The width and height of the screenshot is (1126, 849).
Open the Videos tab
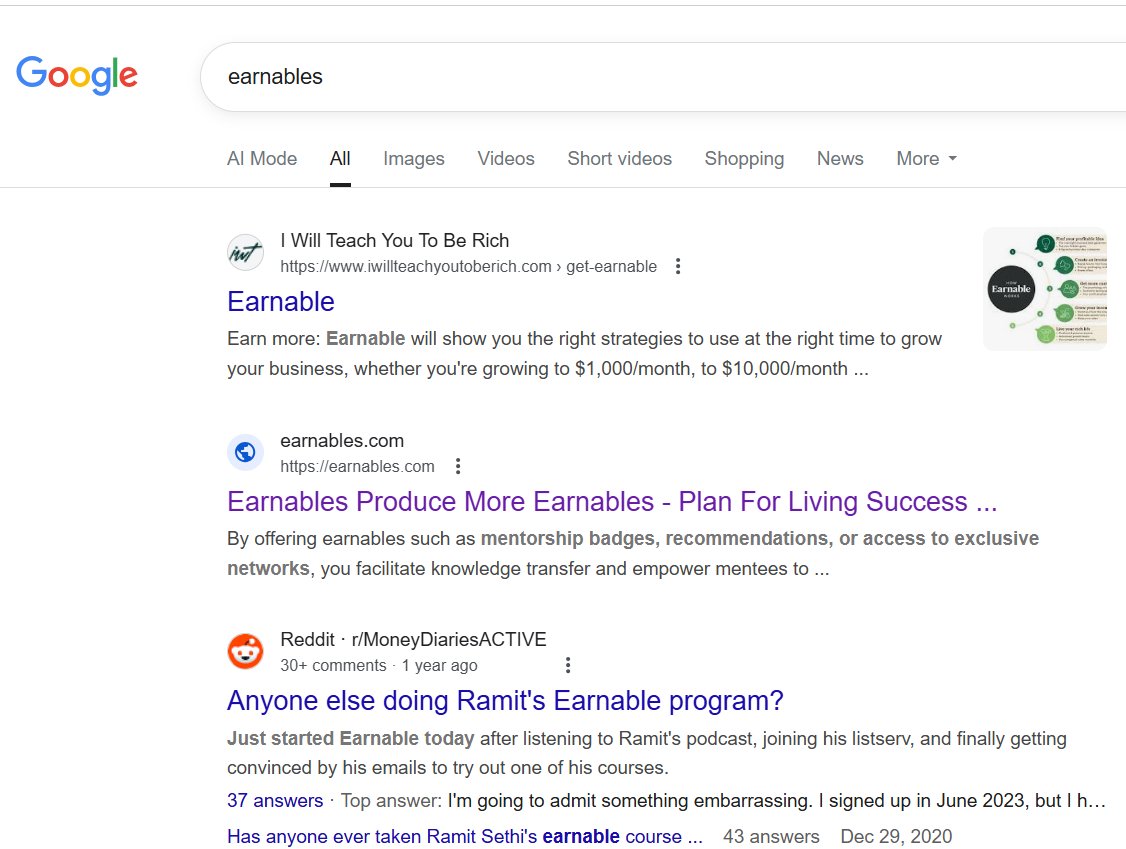506,159
